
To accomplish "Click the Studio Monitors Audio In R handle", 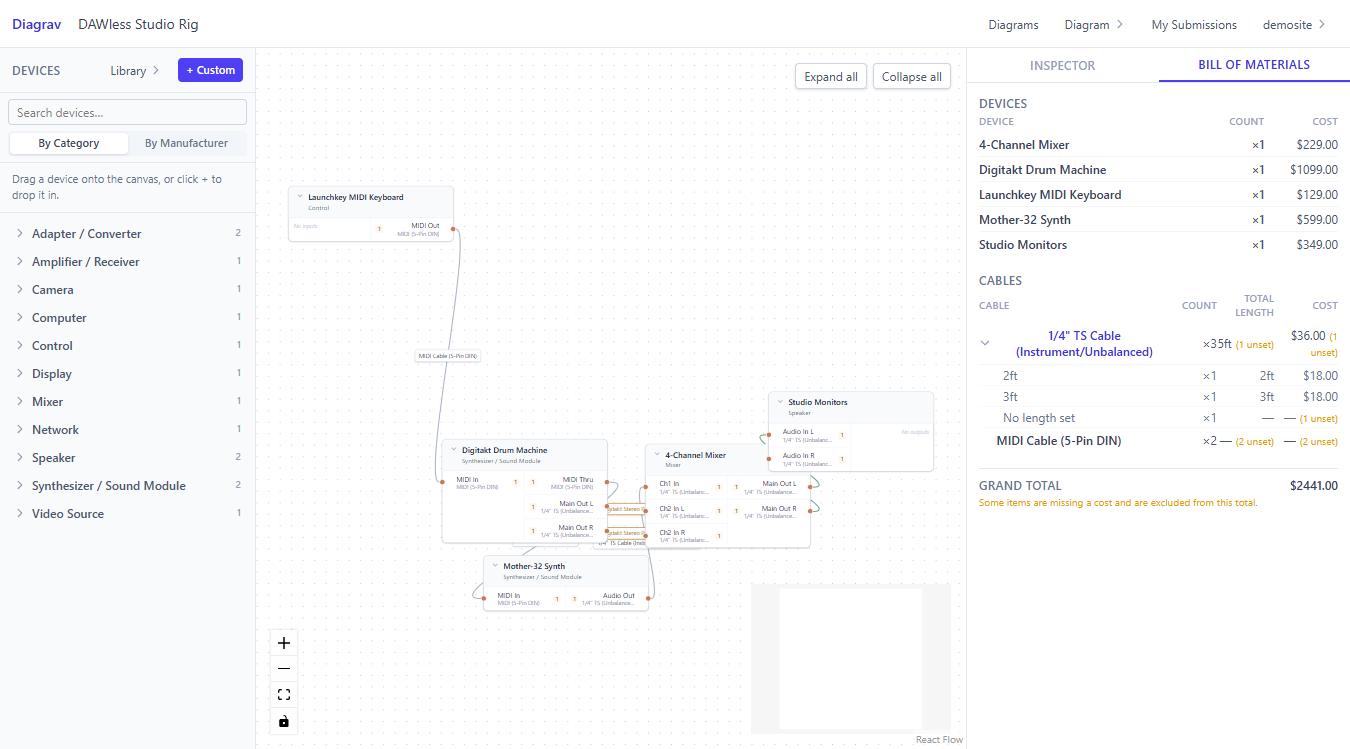I will pyautogui.click(x=768, y=458).
